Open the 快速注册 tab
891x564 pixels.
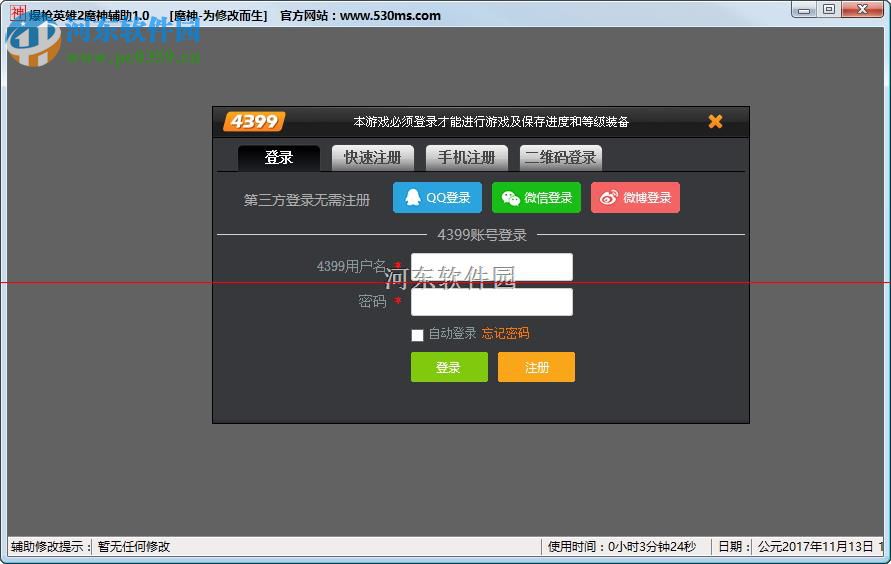pyautogui.click(x=373, y=157)
